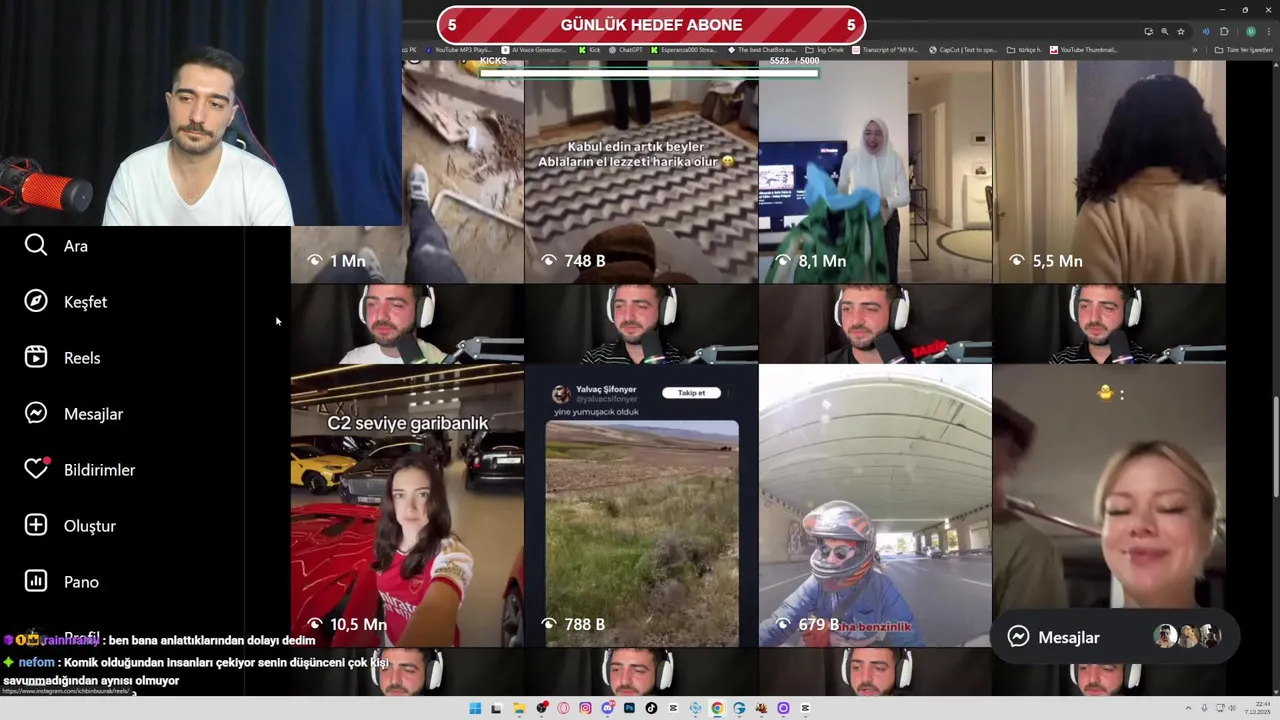
Task: Open the 'İng Örnek' bookmark folder
Action: pos(825,50)
